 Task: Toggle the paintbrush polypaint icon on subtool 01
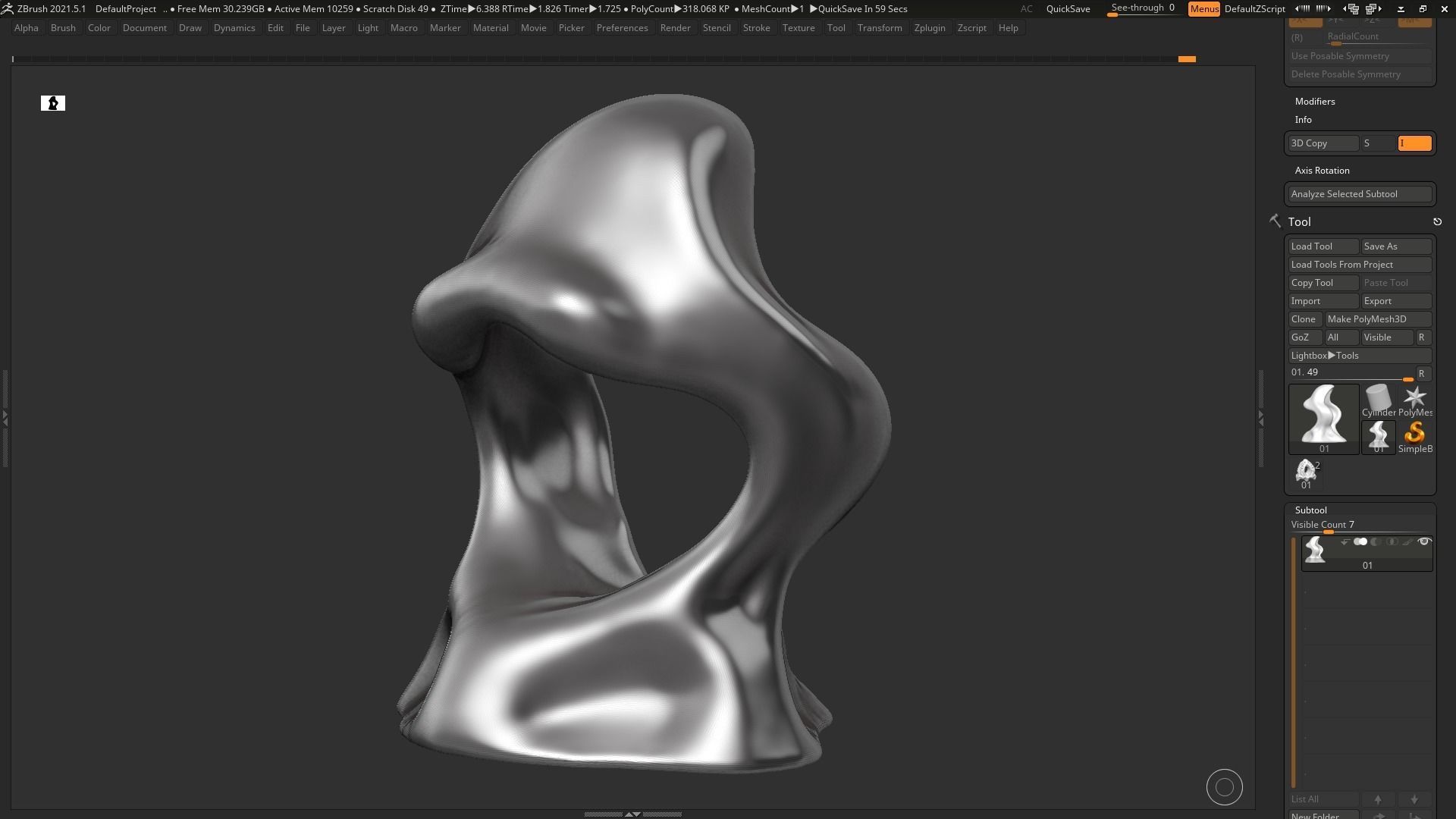1407,541
